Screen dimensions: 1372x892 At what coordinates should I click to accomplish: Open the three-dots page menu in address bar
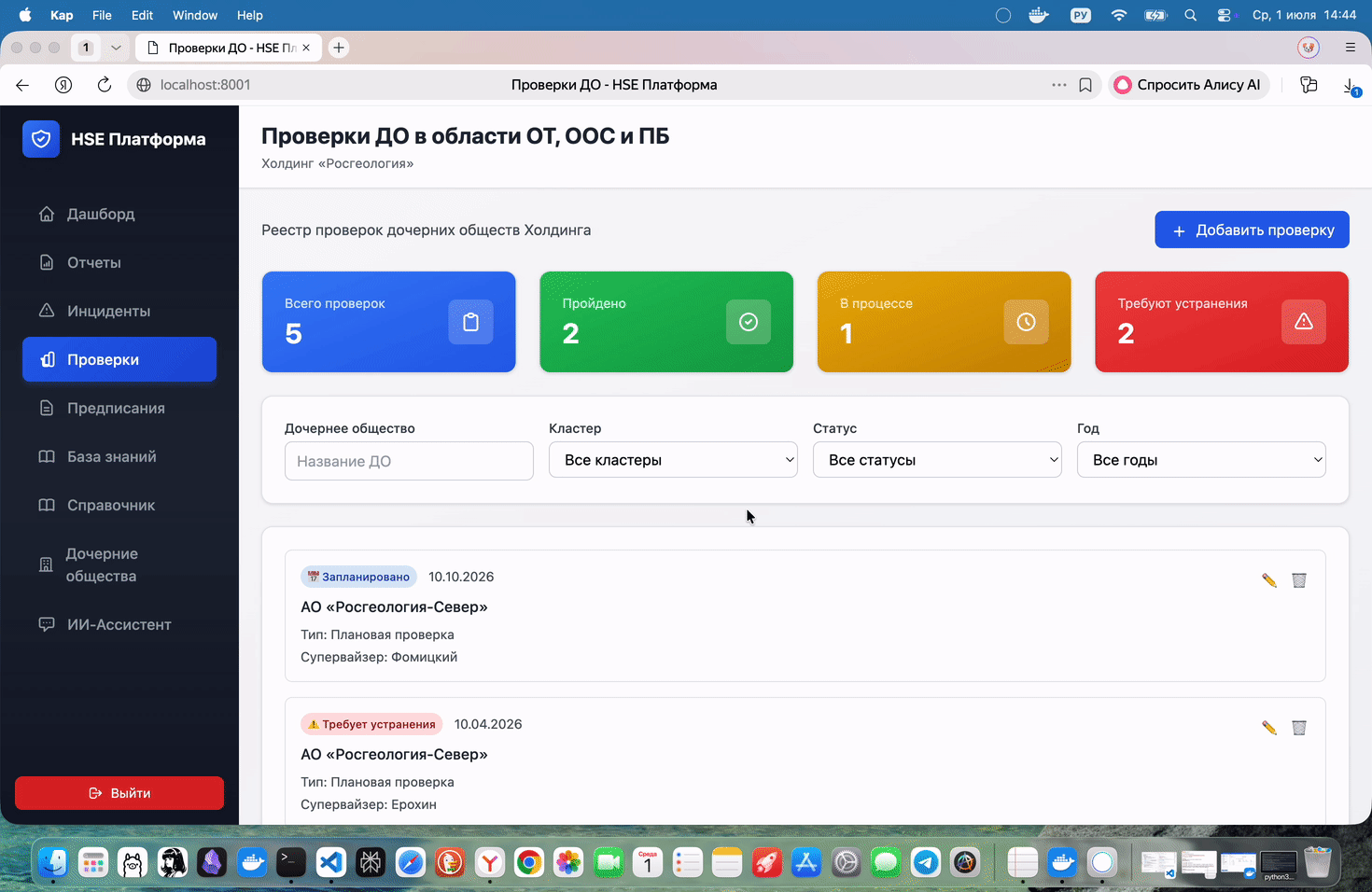pos(1058,85)
